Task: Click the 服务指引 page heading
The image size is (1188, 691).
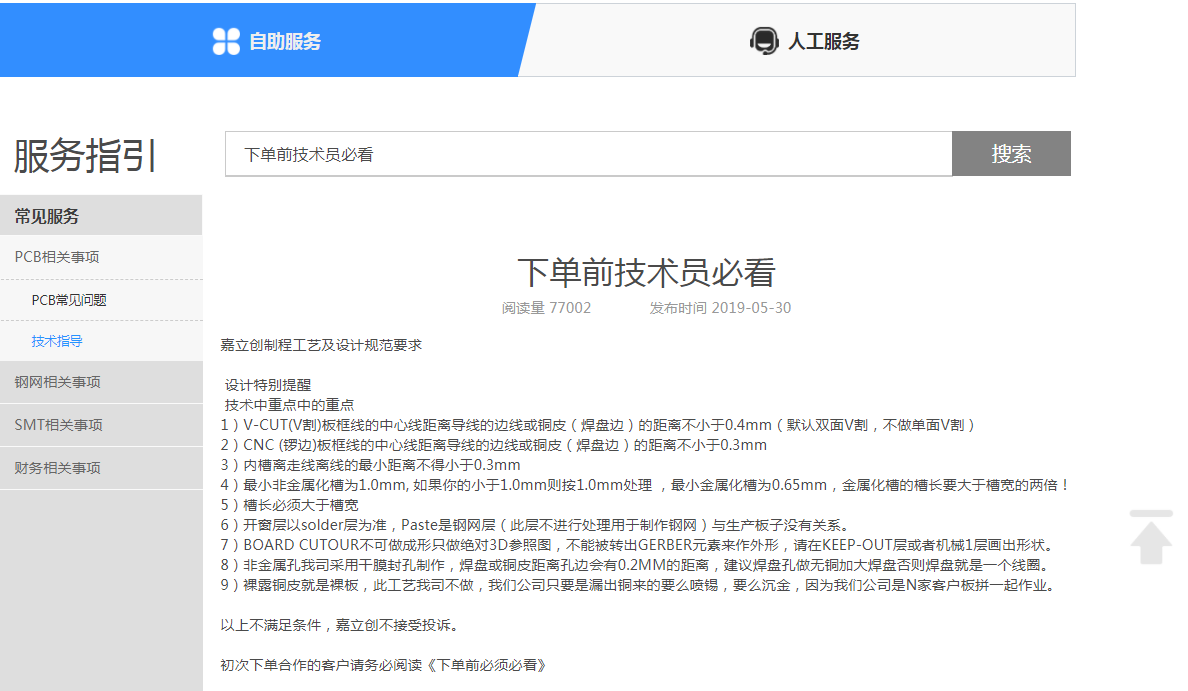Action: click(x=85, y=156)
